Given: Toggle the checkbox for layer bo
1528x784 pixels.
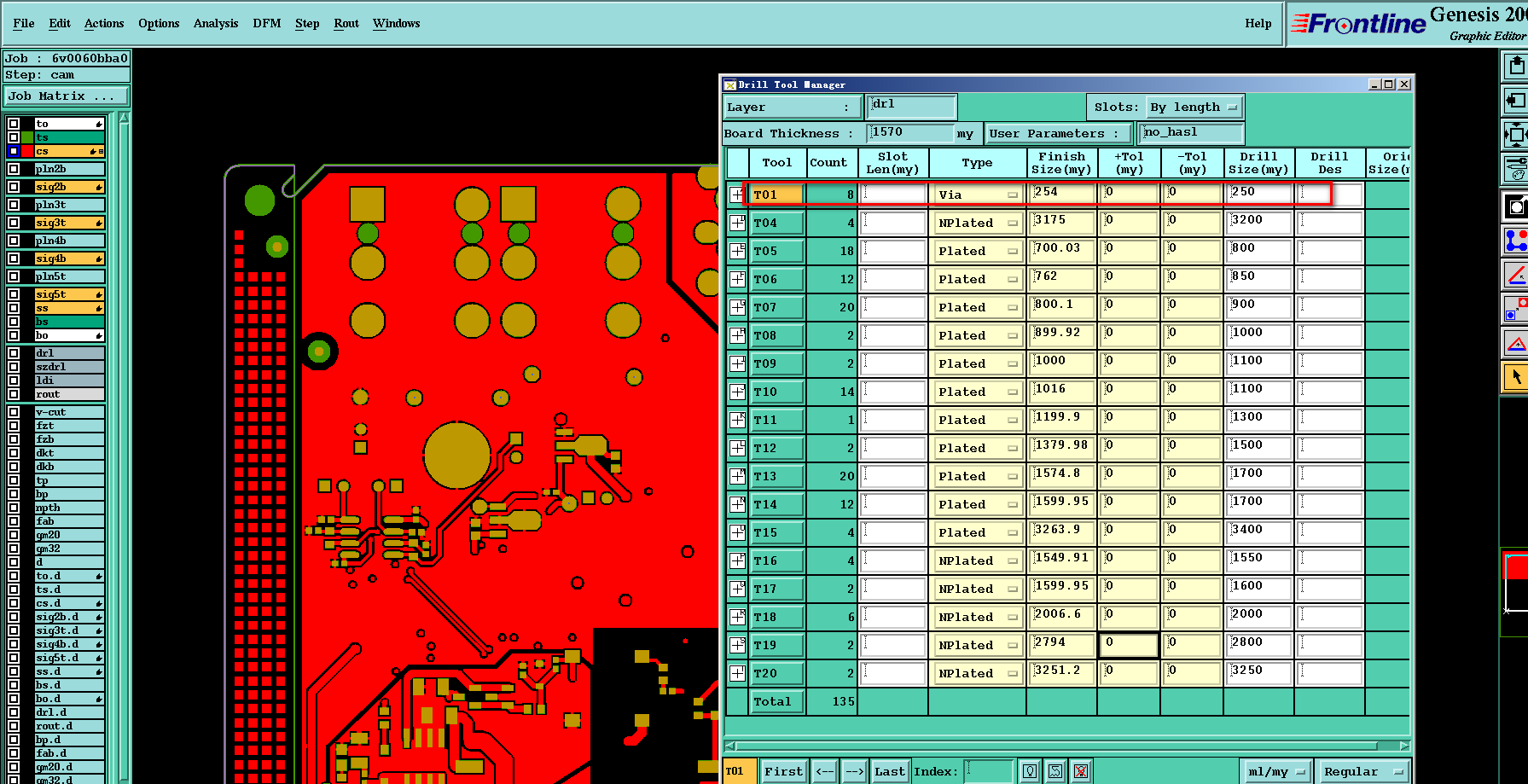Looking at the screenshot, I should coord(14,335).
